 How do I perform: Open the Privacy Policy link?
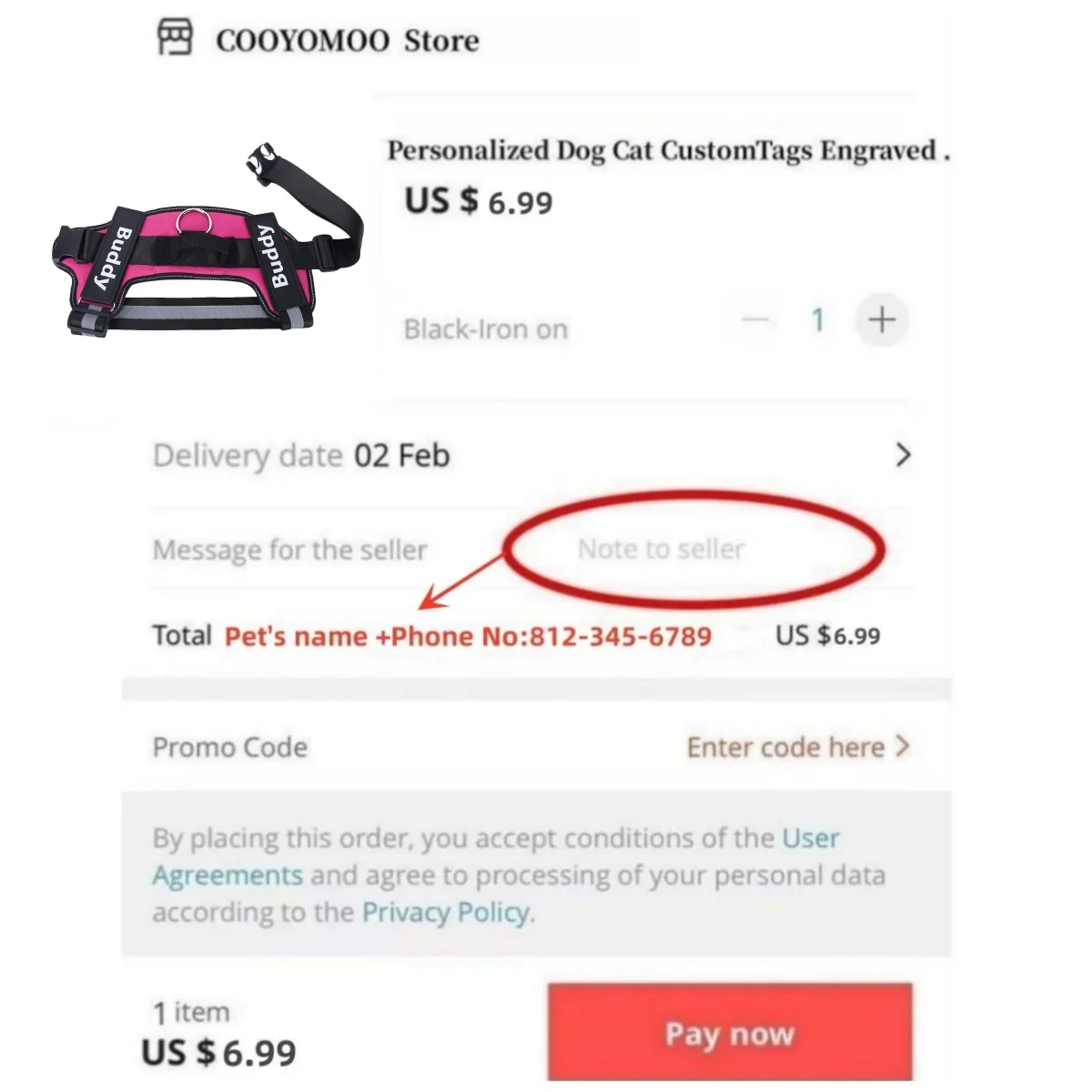446,912
